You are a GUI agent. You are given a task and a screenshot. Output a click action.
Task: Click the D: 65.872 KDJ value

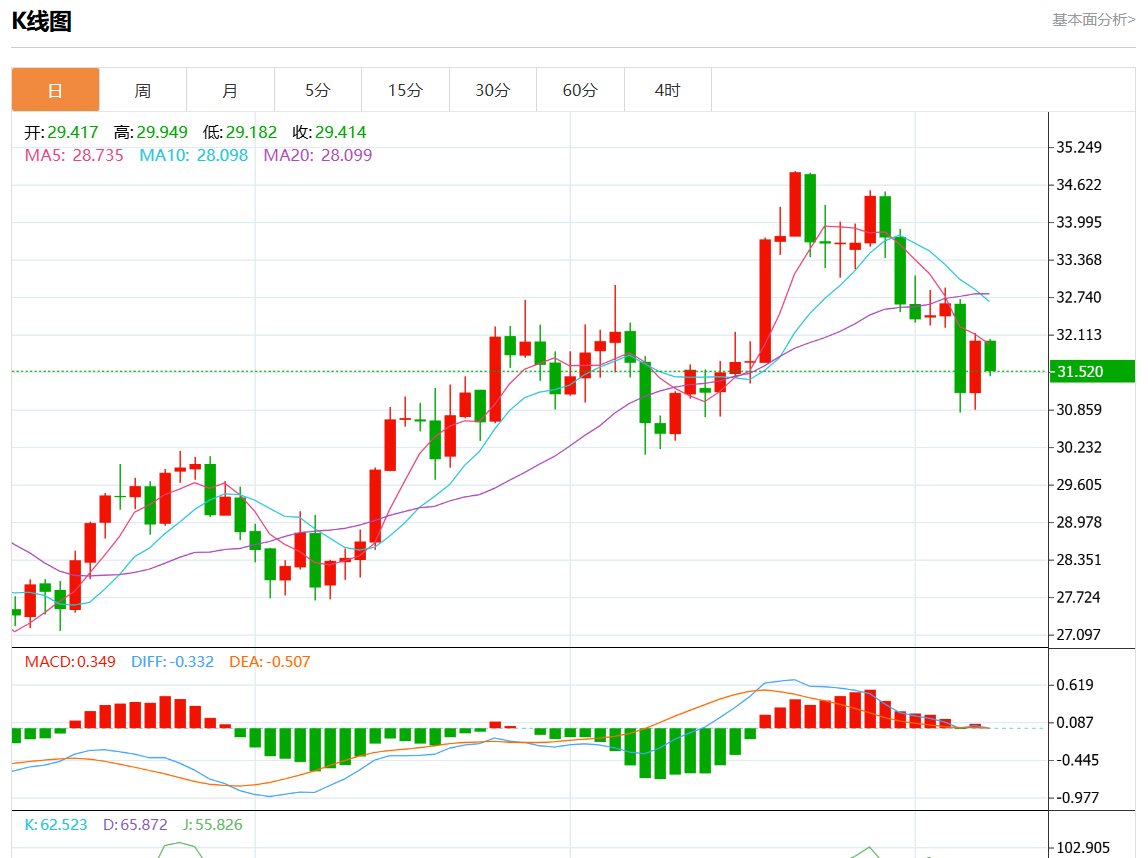click(135, 824)
